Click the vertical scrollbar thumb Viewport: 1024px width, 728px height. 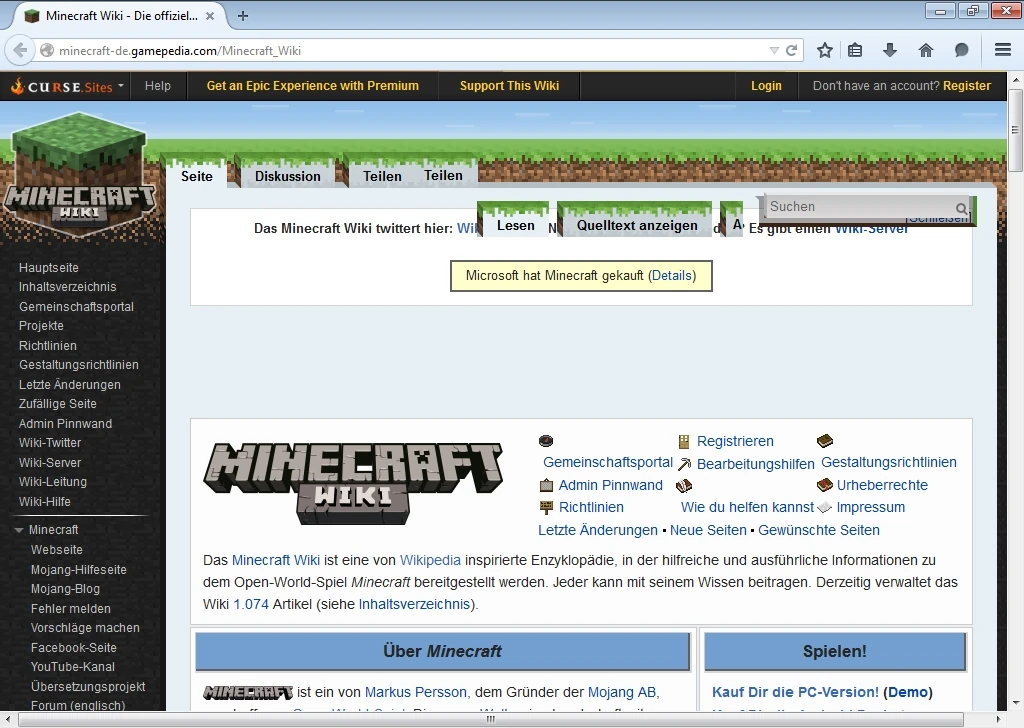(1016, 130)
